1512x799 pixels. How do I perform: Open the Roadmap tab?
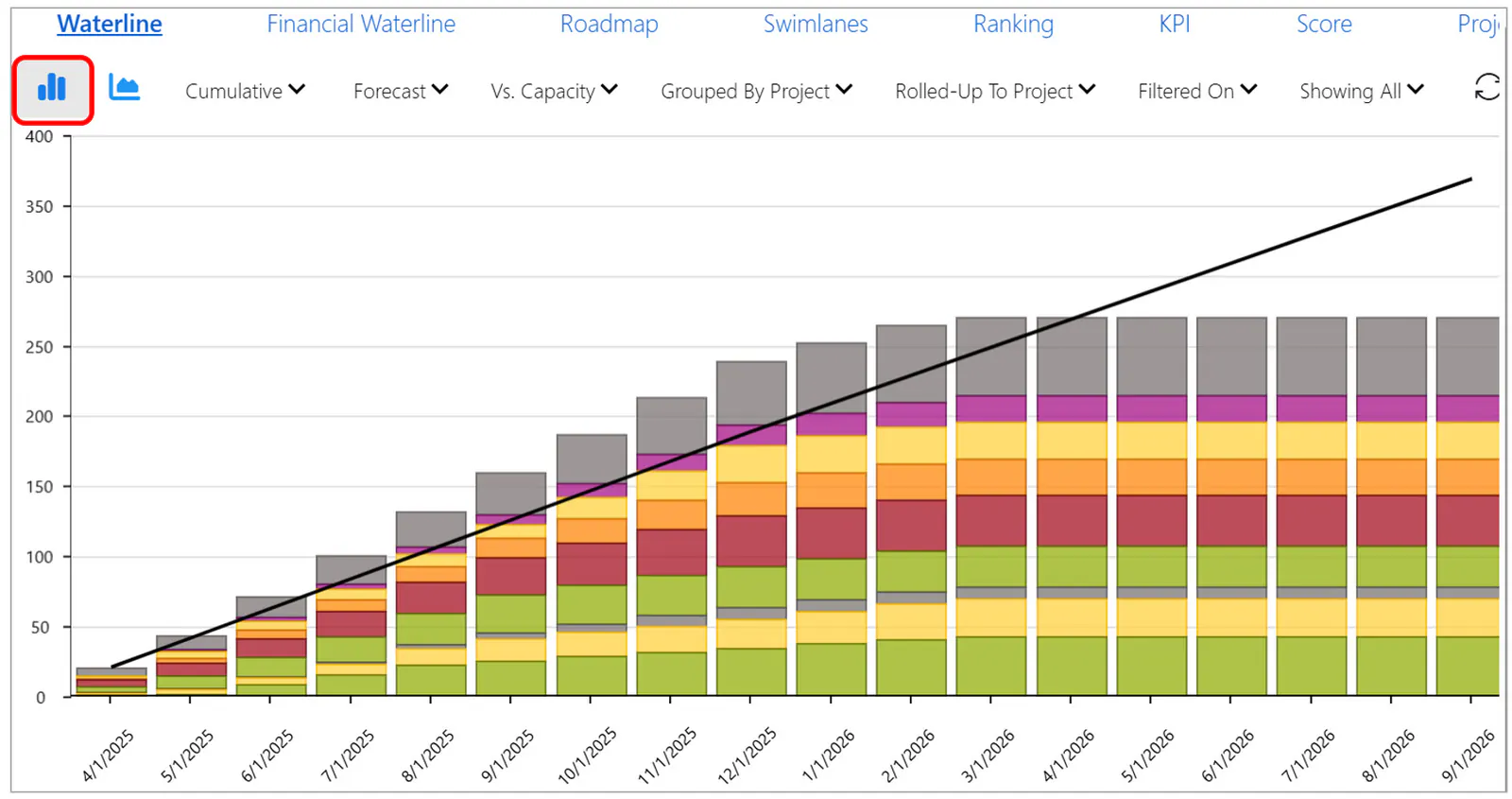(609, 24)
